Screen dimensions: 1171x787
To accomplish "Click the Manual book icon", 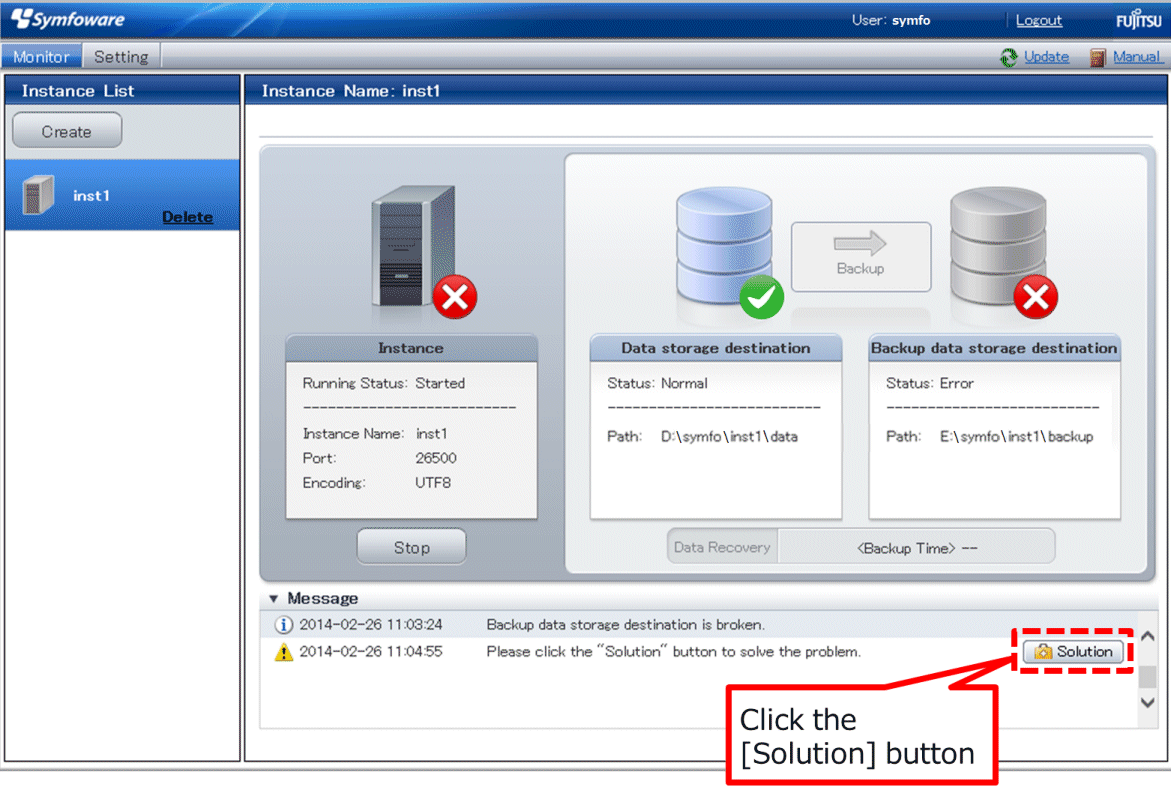I will point(1097,57).
